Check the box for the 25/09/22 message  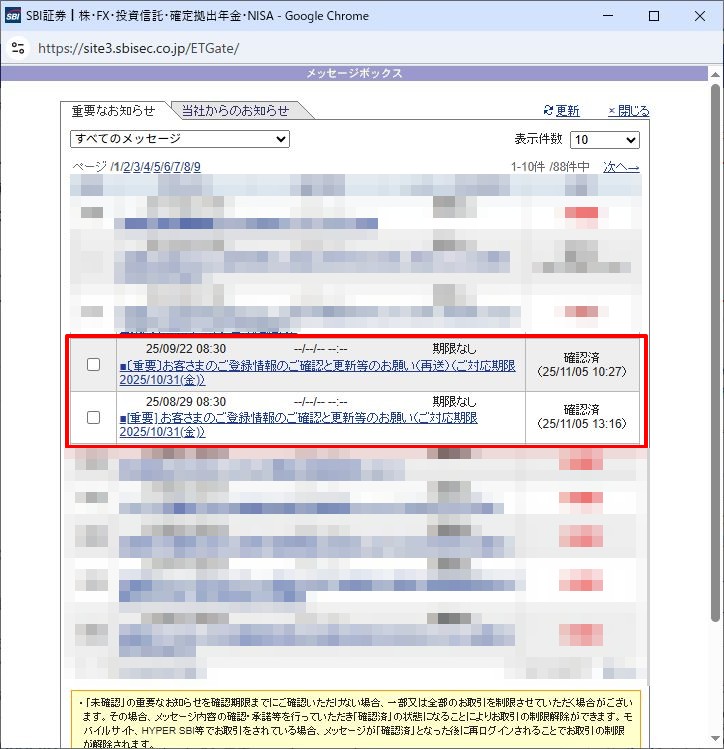click(x=93, y=365)
